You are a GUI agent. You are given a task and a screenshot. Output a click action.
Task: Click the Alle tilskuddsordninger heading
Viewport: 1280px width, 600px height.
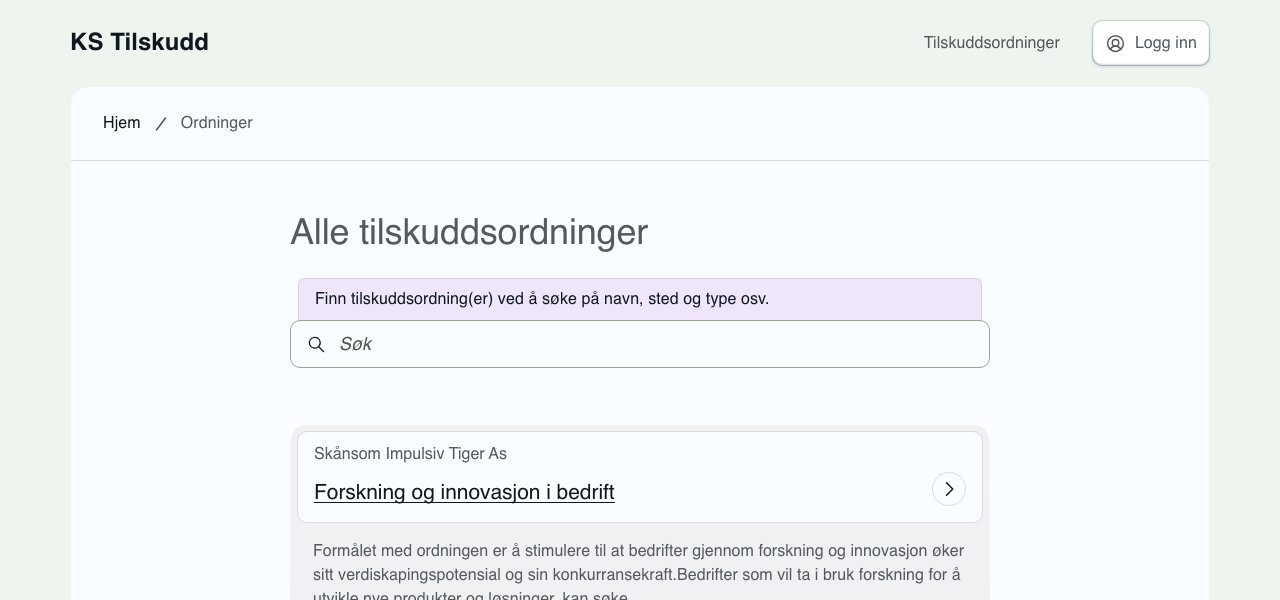coord(469,232)
